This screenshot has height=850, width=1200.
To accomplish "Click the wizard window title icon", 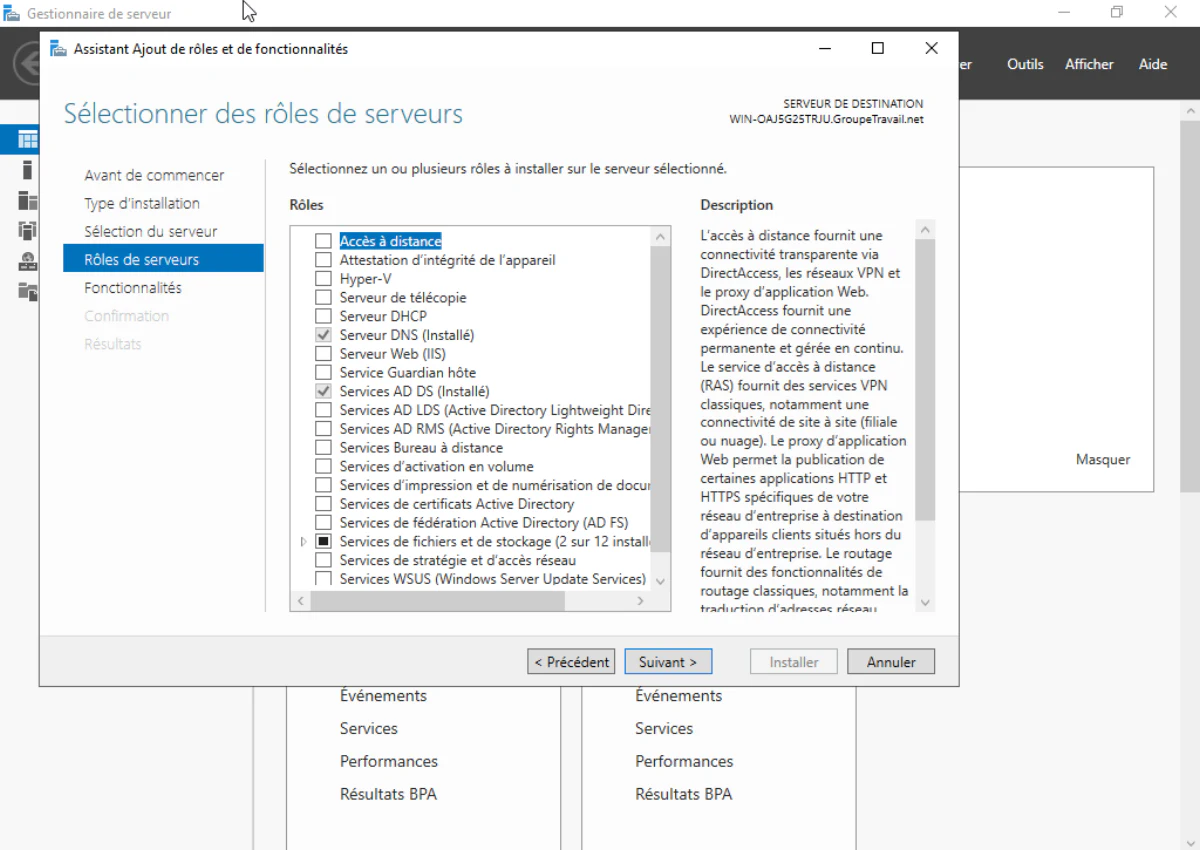I will tap(58, 49).
